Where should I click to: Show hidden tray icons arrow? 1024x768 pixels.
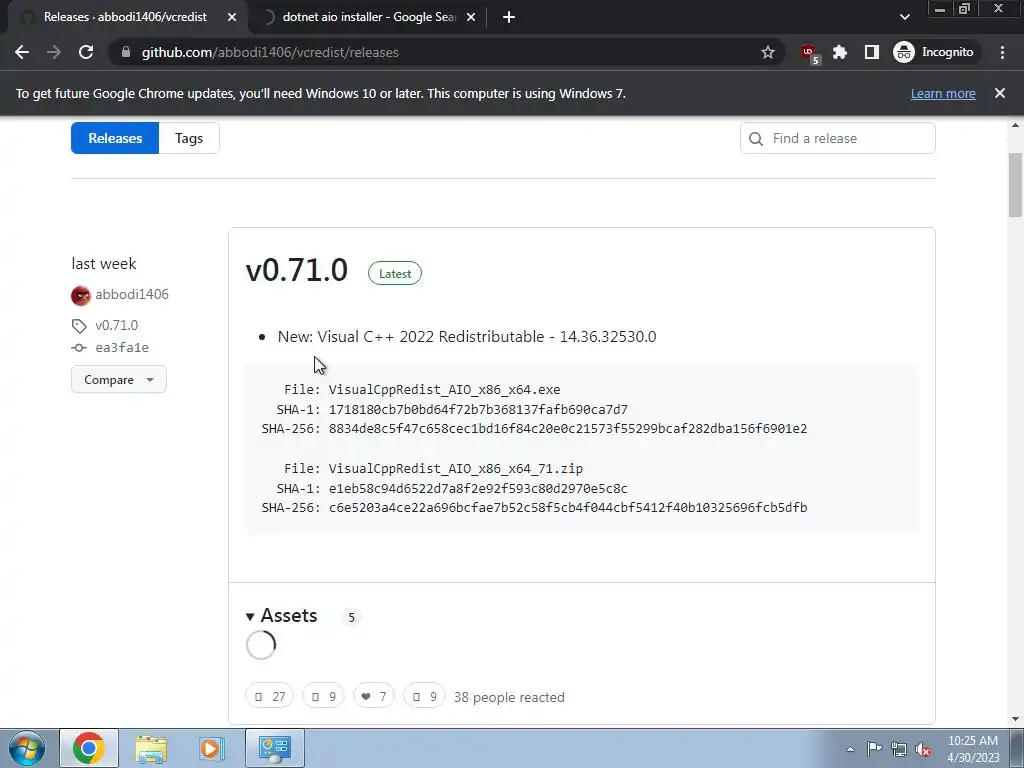[850, 749]
